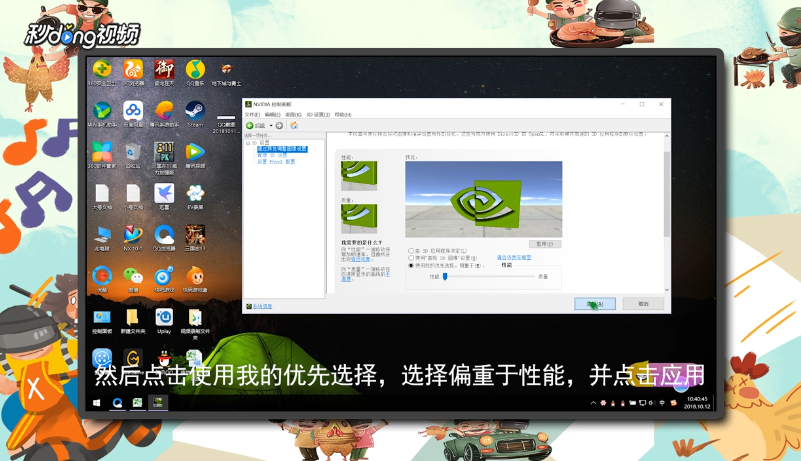Open Steam desktop icon

point(195,114)
